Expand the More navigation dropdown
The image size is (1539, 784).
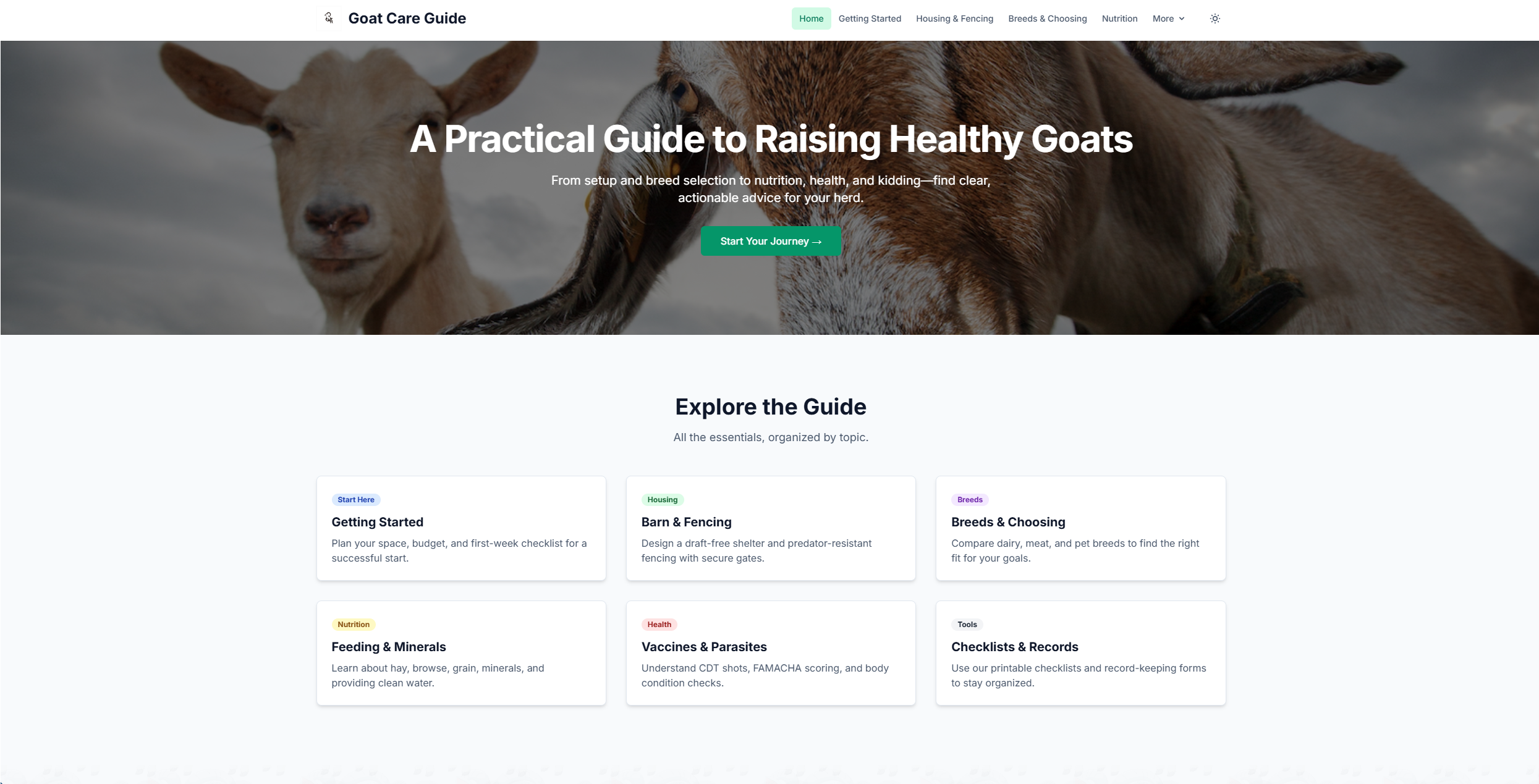click(1168, 19)
